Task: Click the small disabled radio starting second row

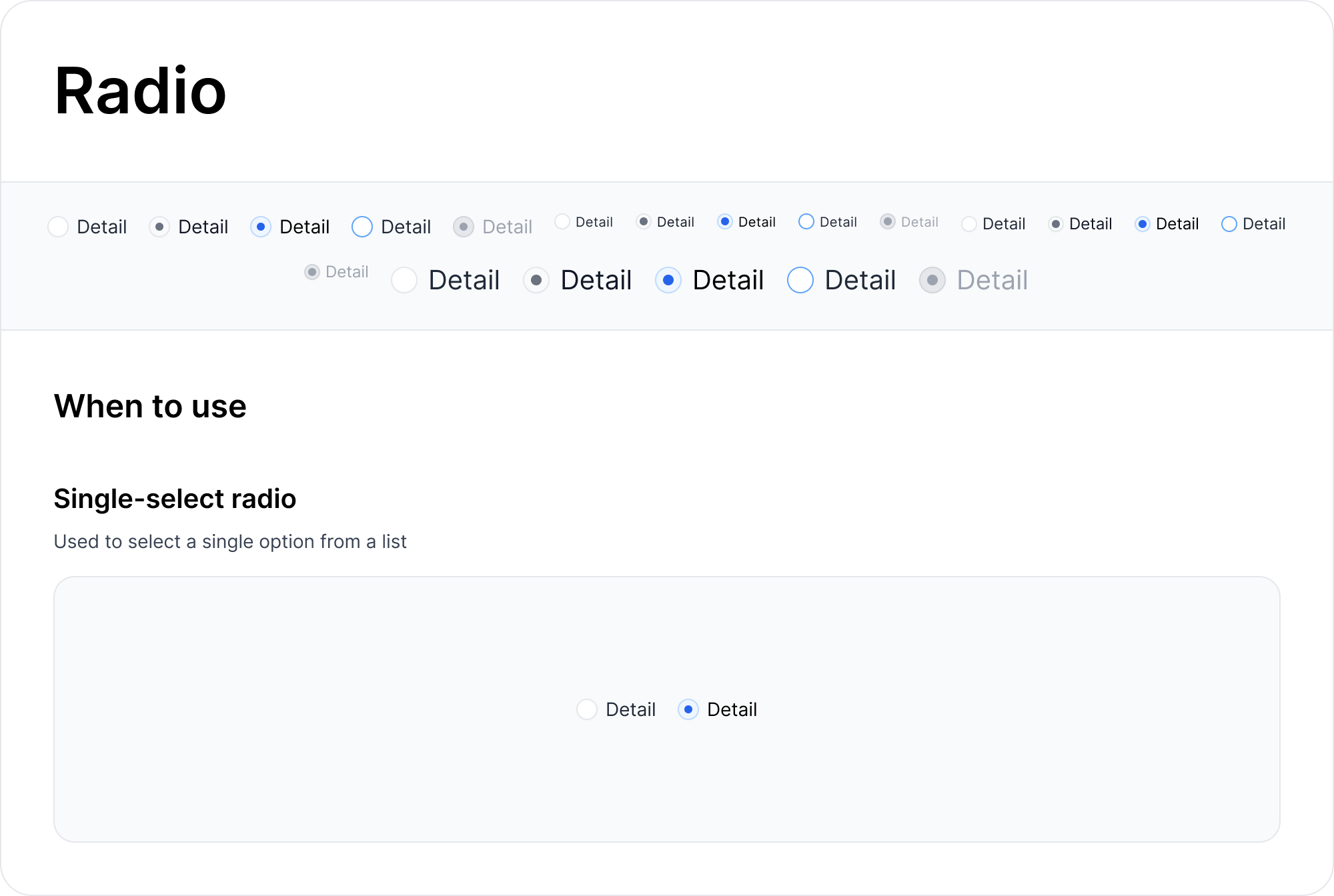Action: click(x=312, y=272)
